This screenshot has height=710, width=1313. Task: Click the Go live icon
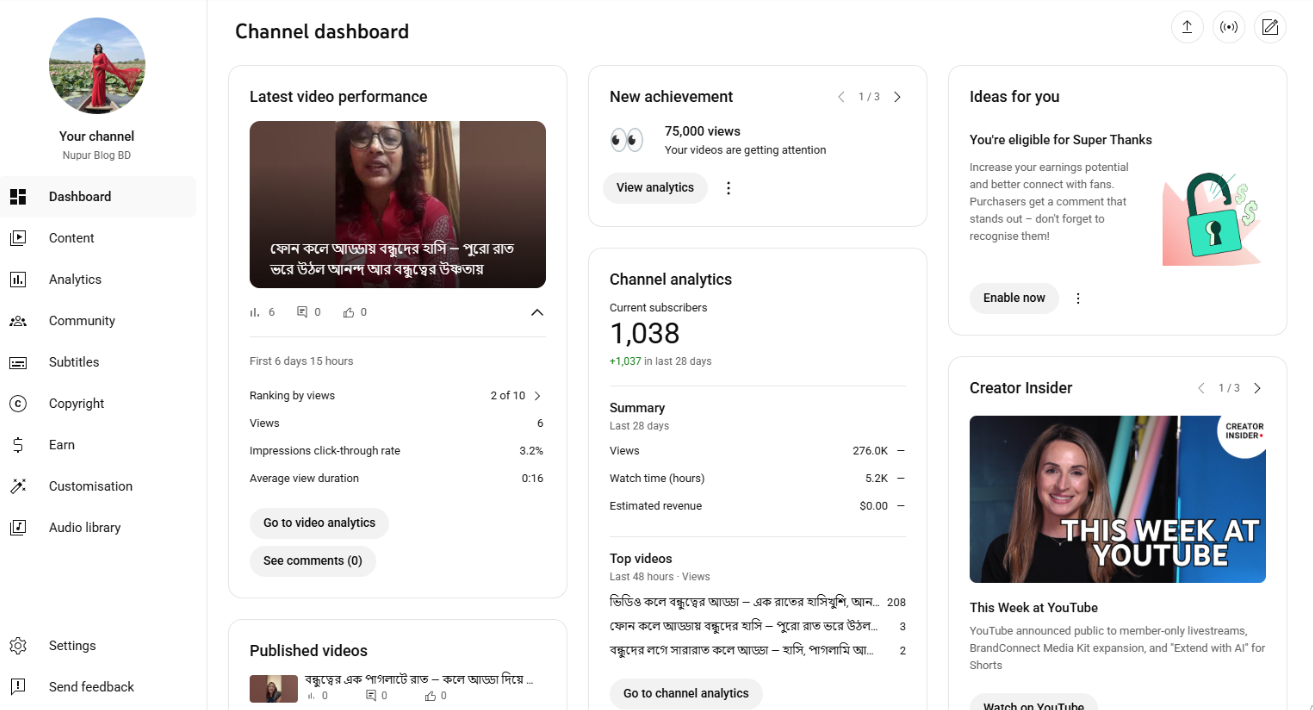coord(1228,27)
